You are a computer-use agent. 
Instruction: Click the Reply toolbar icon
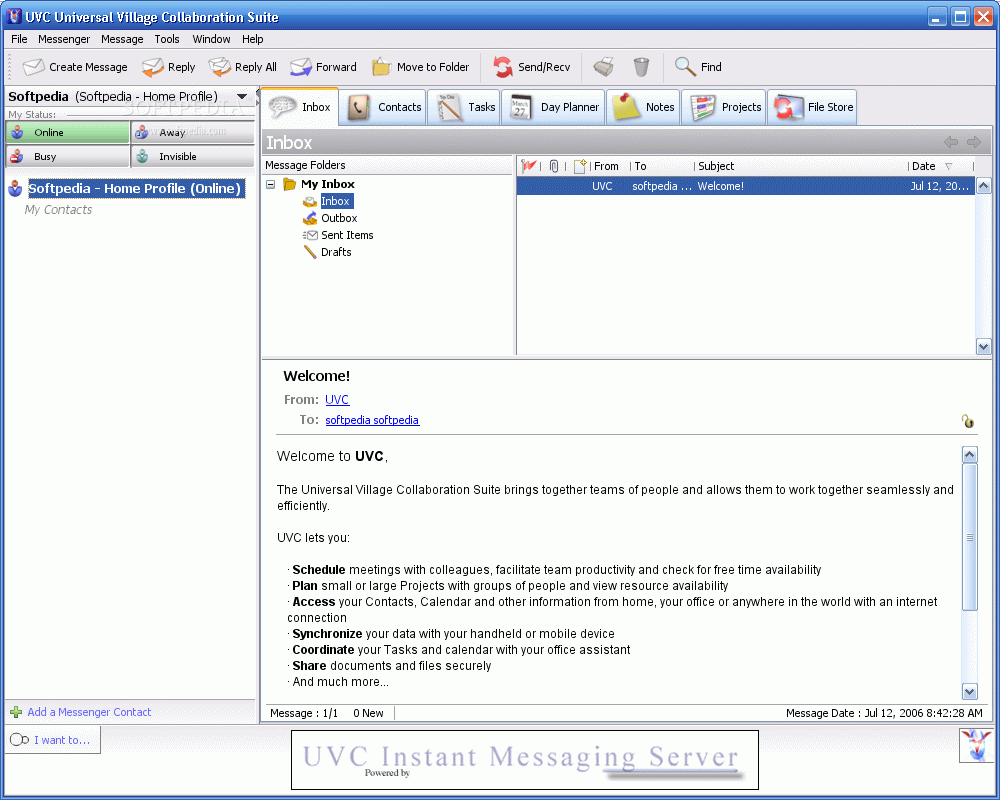point(152,67)
